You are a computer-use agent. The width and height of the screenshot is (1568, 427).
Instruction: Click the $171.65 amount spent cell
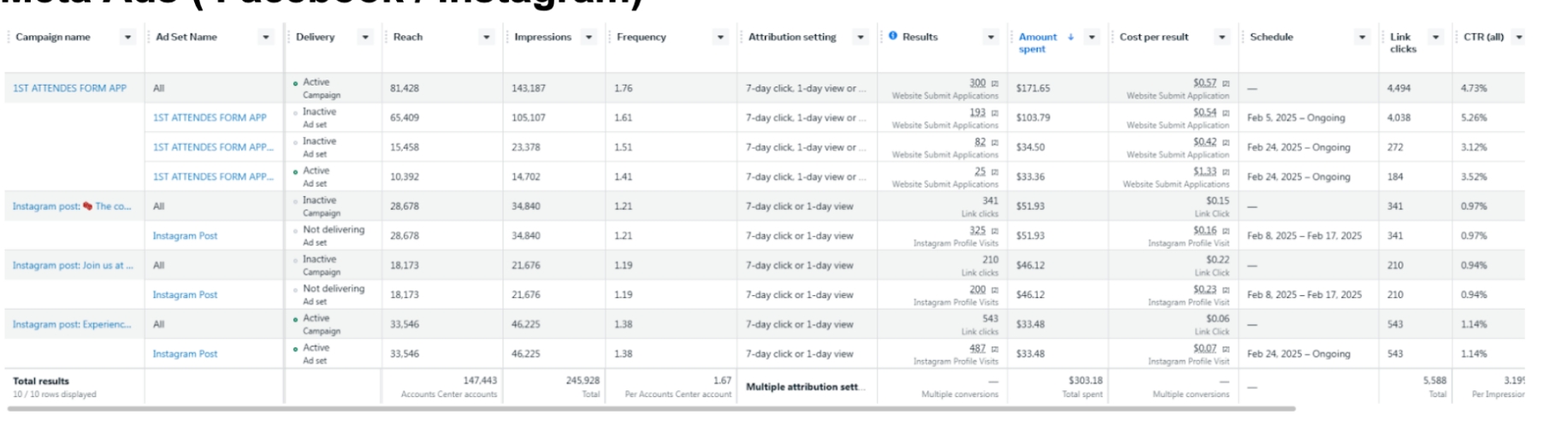coord(1033,88)
